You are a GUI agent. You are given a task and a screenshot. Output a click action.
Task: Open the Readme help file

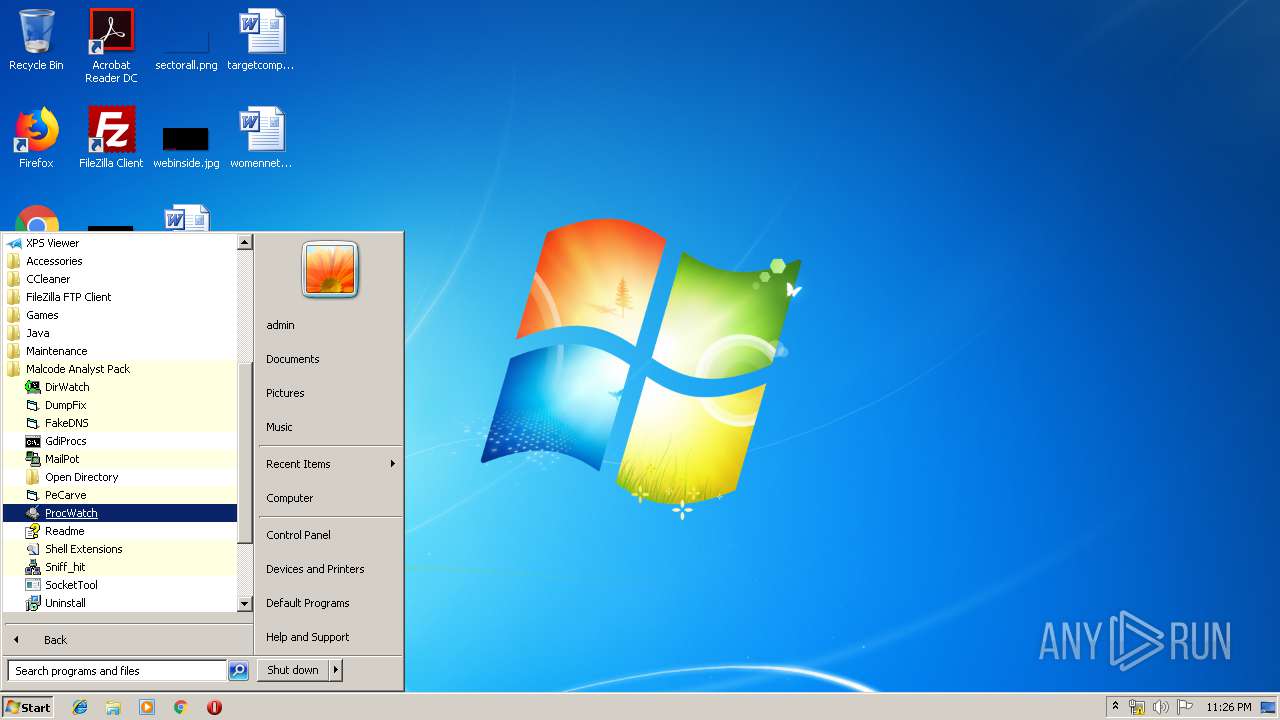[120, 531]
